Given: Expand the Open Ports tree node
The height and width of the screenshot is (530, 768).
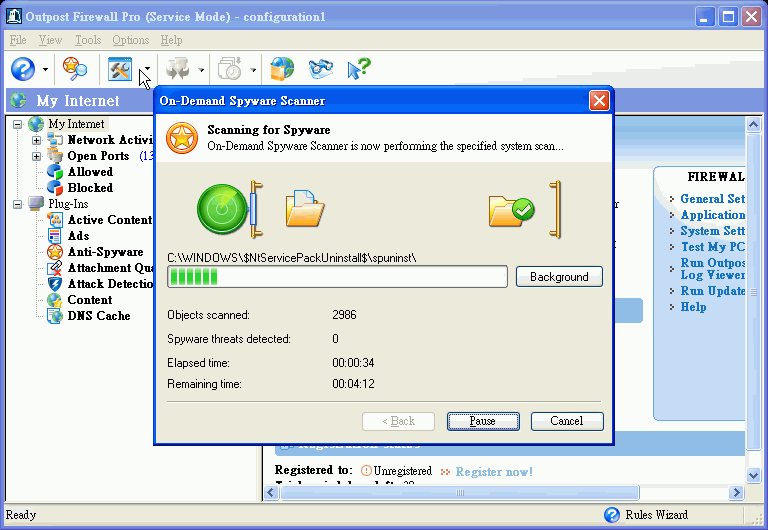Looking at the screenshot, I should [x=36, y=157].
